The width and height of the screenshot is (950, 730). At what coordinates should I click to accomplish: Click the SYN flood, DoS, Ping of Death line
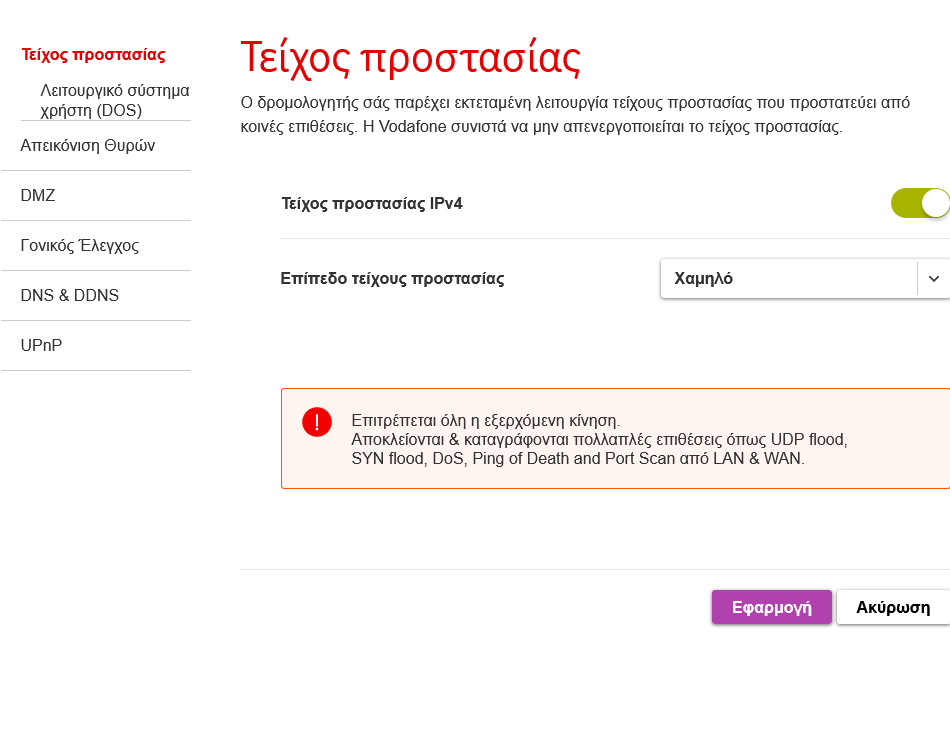577,459
